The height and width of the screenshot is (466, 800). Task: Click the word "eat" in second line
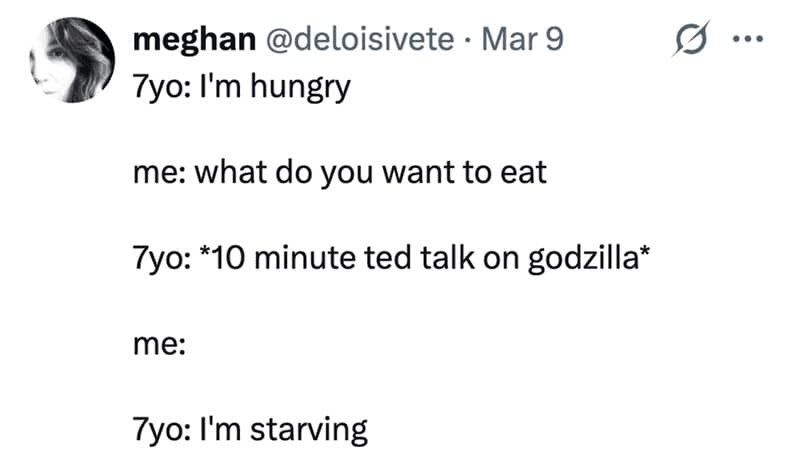(524, 174)
